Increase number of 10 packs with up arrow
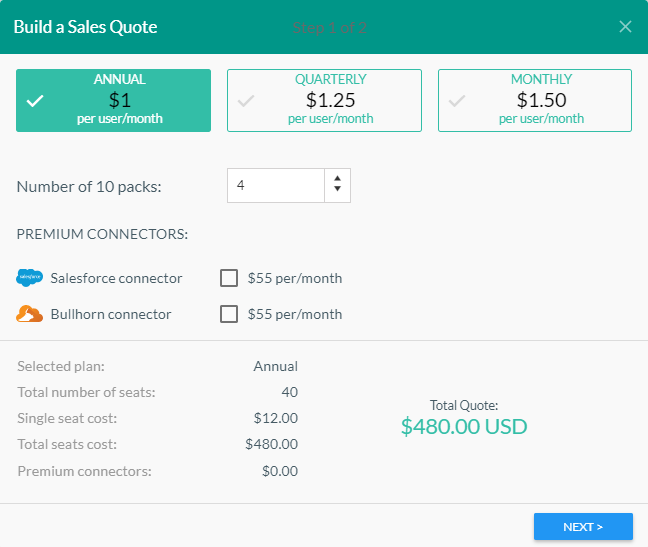648x547 pixels. (x=337, y=180)
